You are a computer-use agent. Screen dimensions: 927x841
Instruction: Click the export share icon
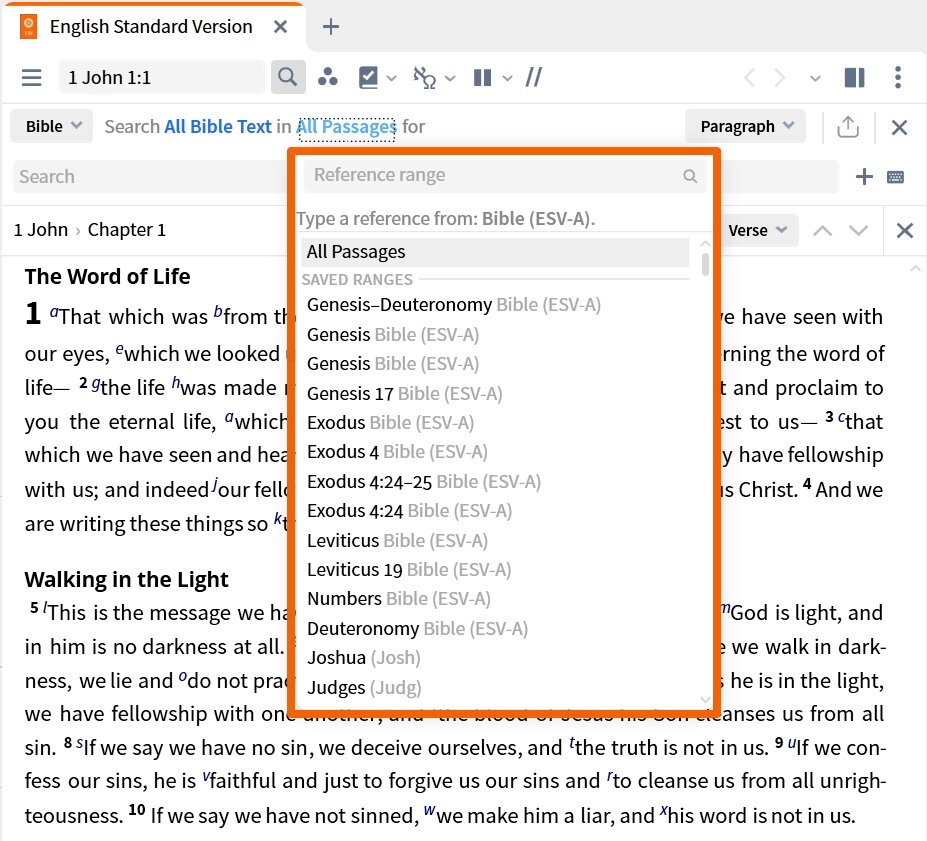point(848,126)
